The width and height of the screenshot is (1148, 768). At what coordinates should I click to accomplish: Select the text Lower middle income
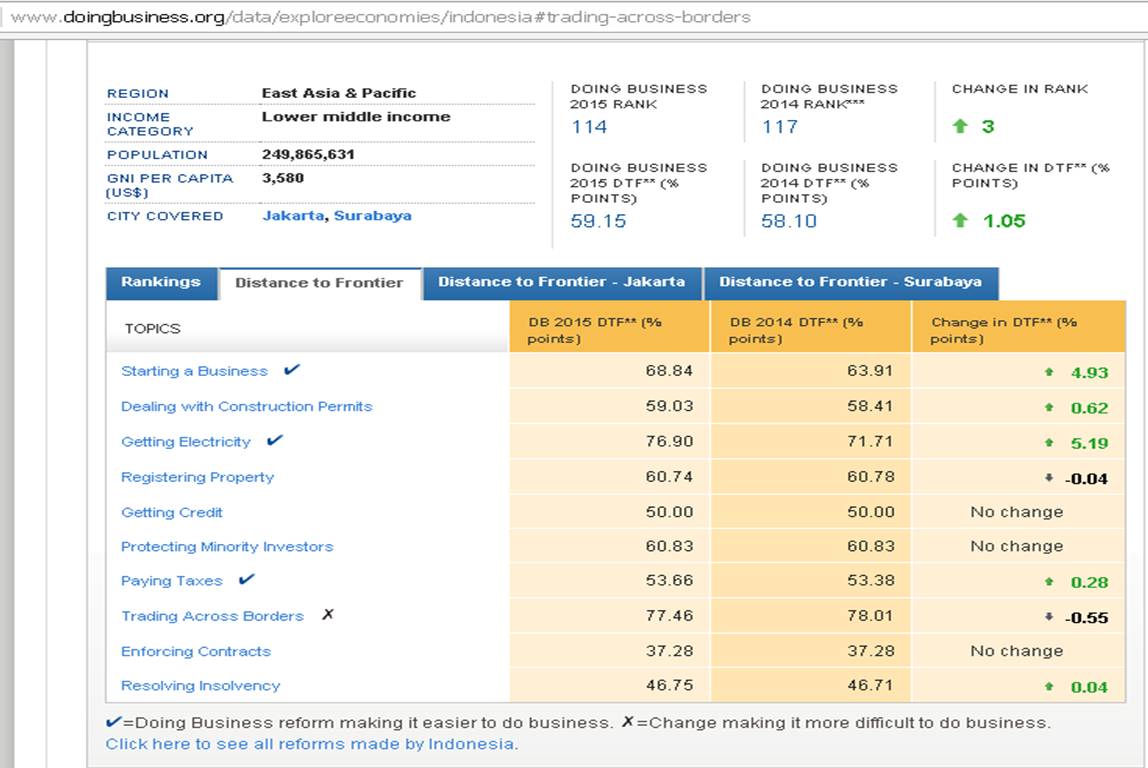(357, 116)
